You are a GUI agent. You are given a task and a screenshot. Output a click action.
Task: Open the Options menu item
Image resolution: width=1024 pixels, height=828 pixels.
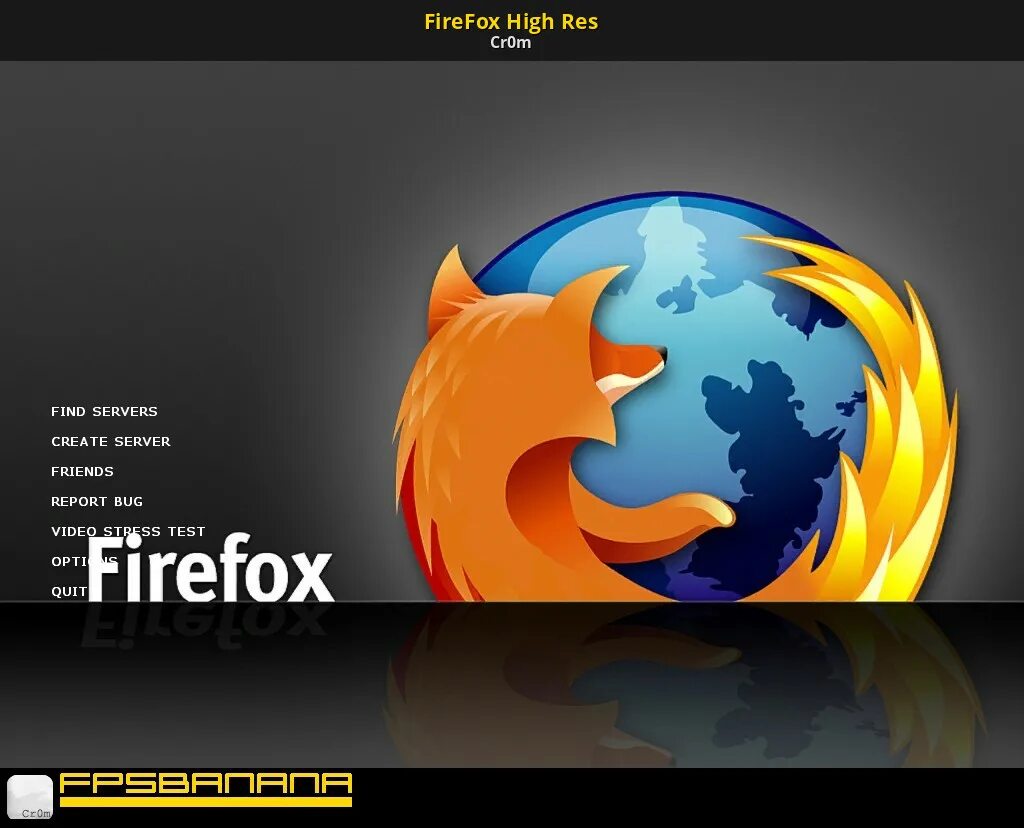point(84,562)
